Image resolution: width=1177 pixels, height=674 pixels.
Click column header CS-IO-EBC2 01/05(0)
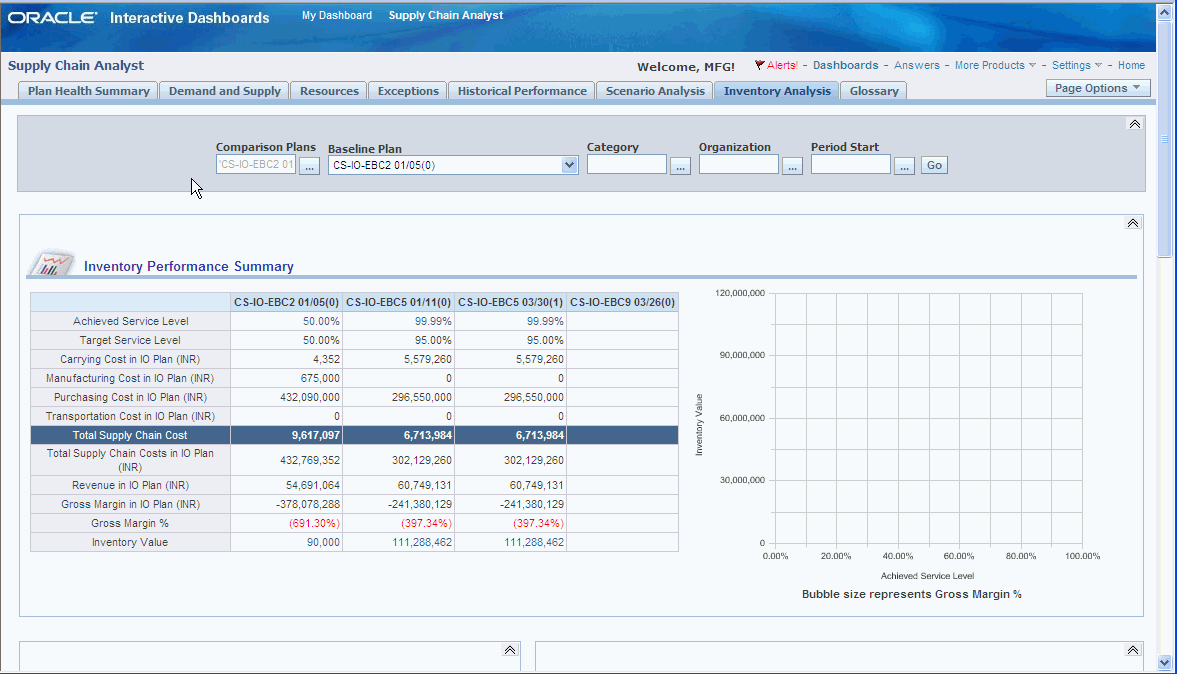click(x=286, y=302)
